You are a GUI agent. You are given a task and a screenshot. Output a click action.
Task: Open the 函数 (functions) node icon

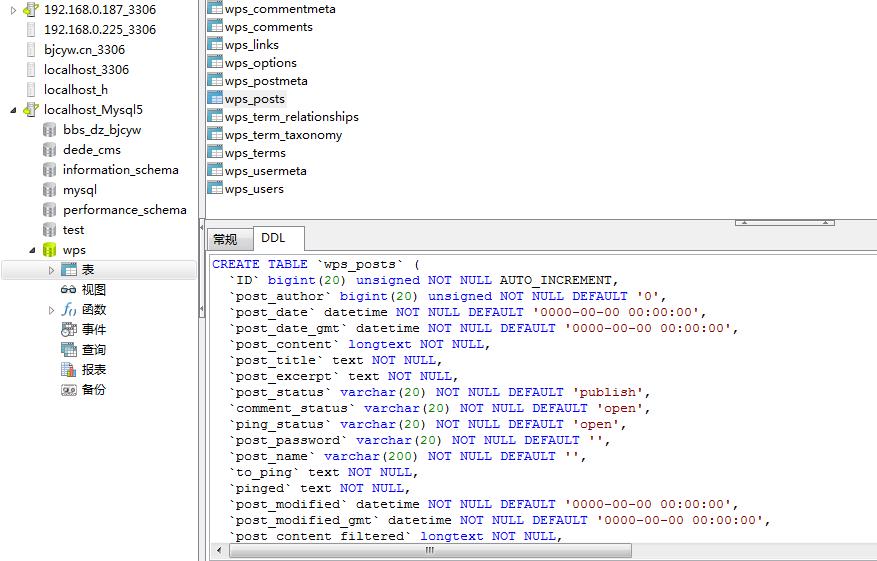tap(68, 309)
